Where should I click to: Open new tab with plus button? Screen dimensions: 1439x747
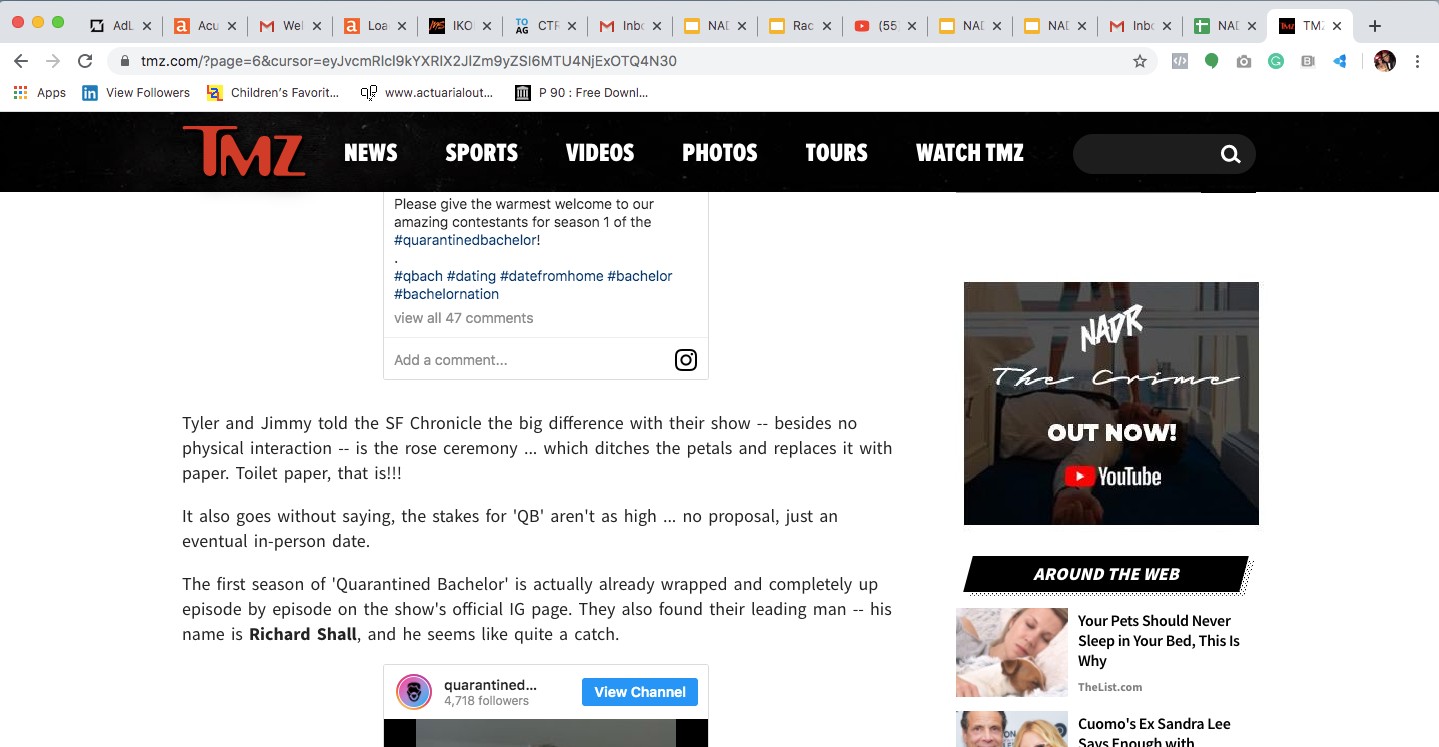(x=1375, y=26)
